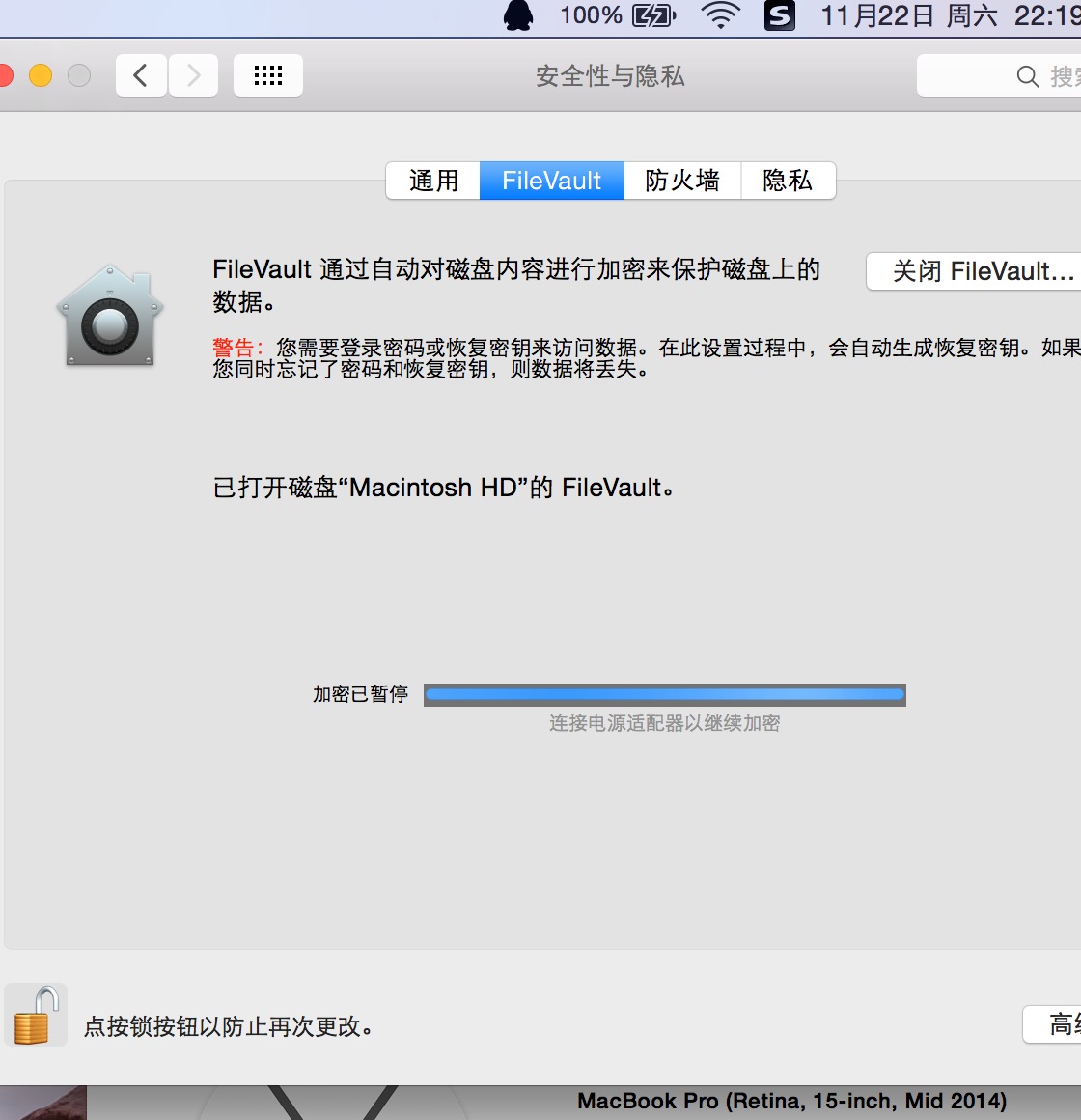The height and width of the screenshot is (1120, 1081).
Task: Click the padlock icon to lock settings
Action: click(x=36, y=1015)
